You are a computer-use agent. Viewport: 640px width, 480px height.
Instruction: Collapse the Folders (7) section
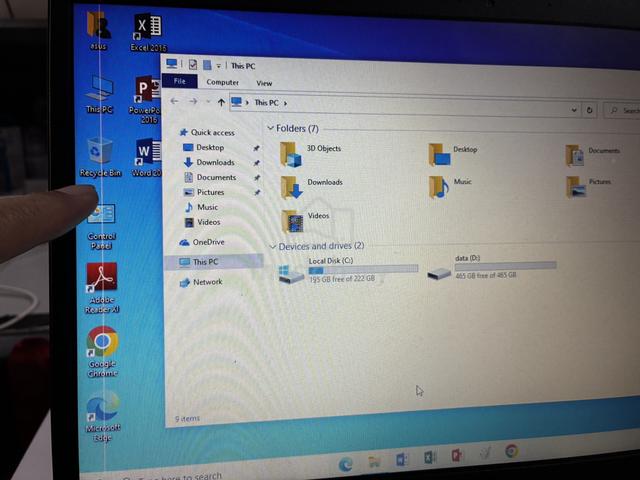point(270,128)
